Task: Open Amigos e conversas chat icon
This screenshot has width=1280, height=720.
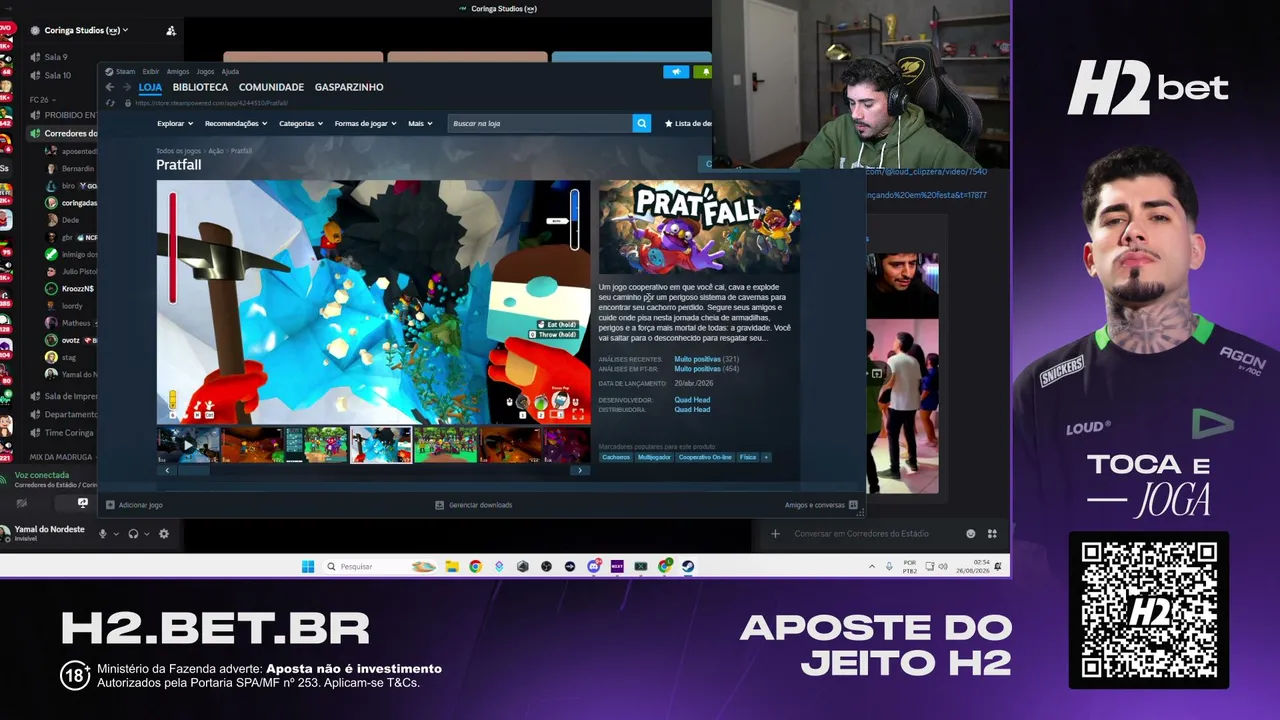Action: click(853, 505)
